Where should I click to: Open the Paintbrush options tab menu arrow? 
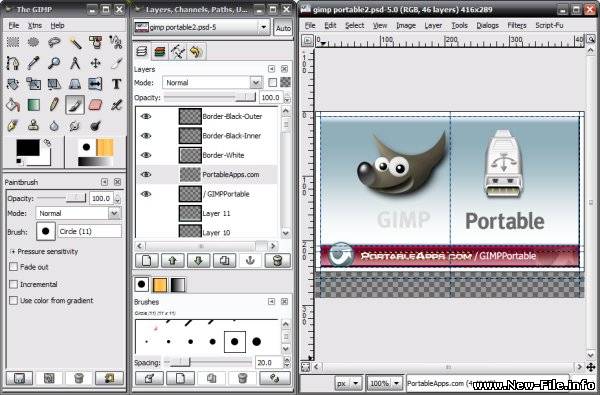(x=104, y=182)
